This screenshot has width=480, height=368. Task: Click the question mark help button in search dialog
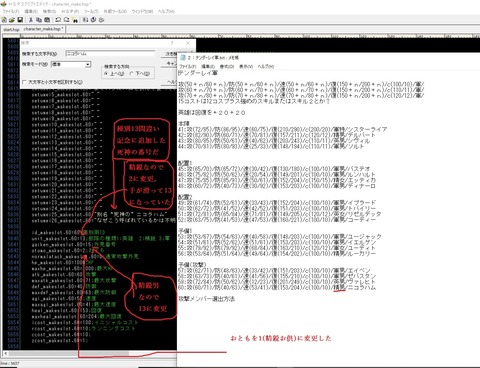[x=172, y=43]
